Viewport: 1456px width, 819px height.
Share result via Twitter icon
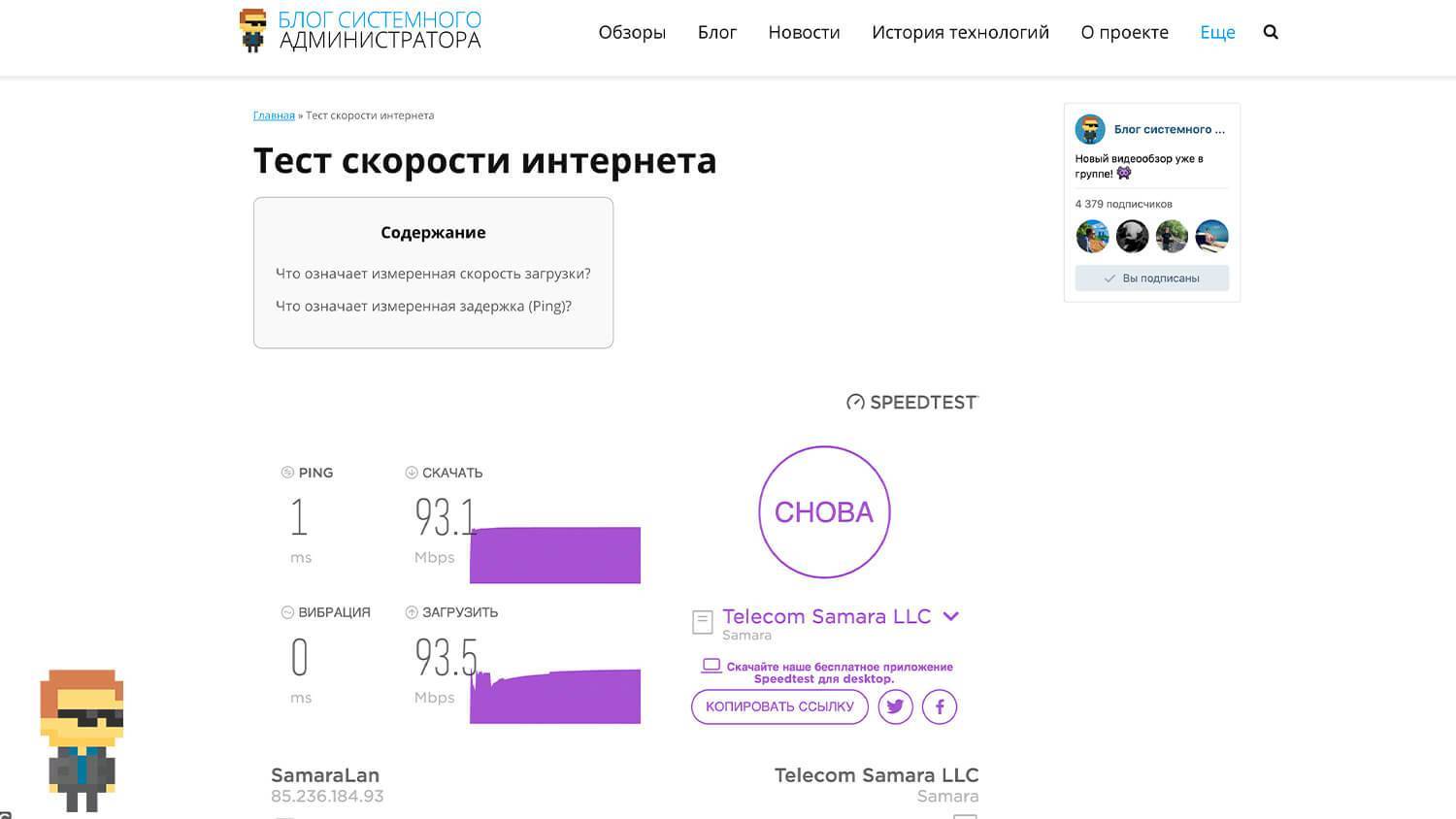895,706
